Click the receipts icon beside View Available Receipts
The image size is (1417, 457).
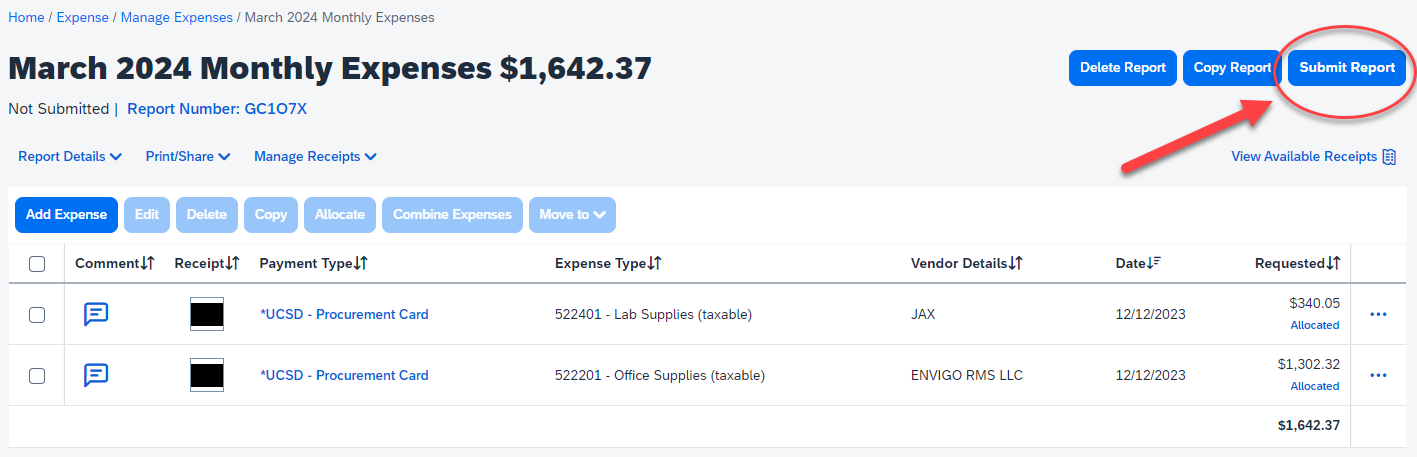(x=1389, y=157)
